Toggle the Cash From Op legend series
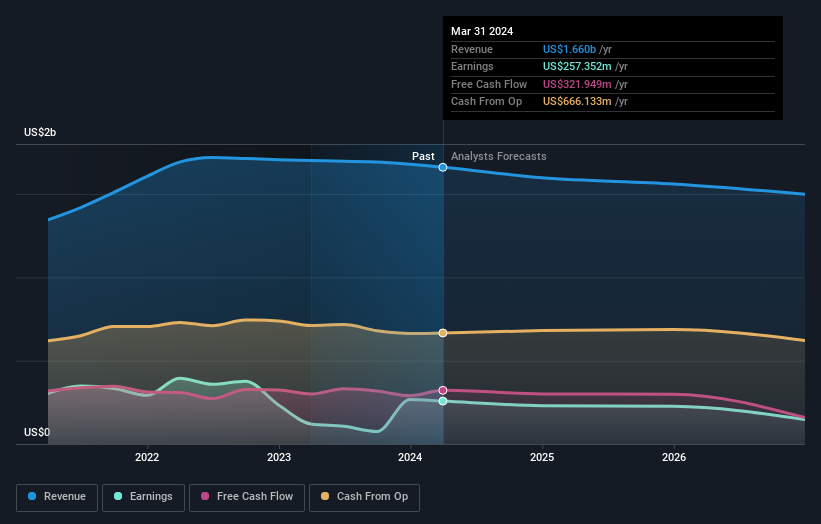This screenshot has width=821, height=524. click(x=364, y=497)
